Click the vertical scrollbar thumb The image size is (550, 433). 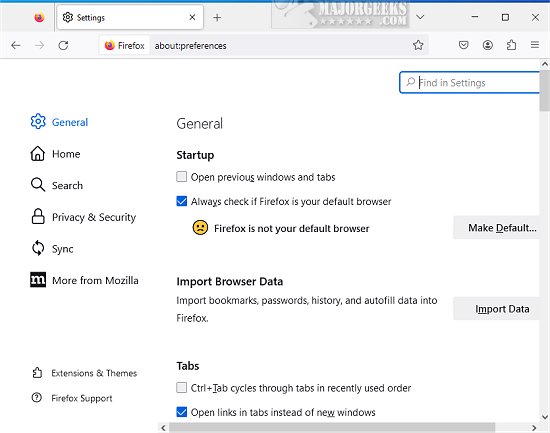click(544, 91)
